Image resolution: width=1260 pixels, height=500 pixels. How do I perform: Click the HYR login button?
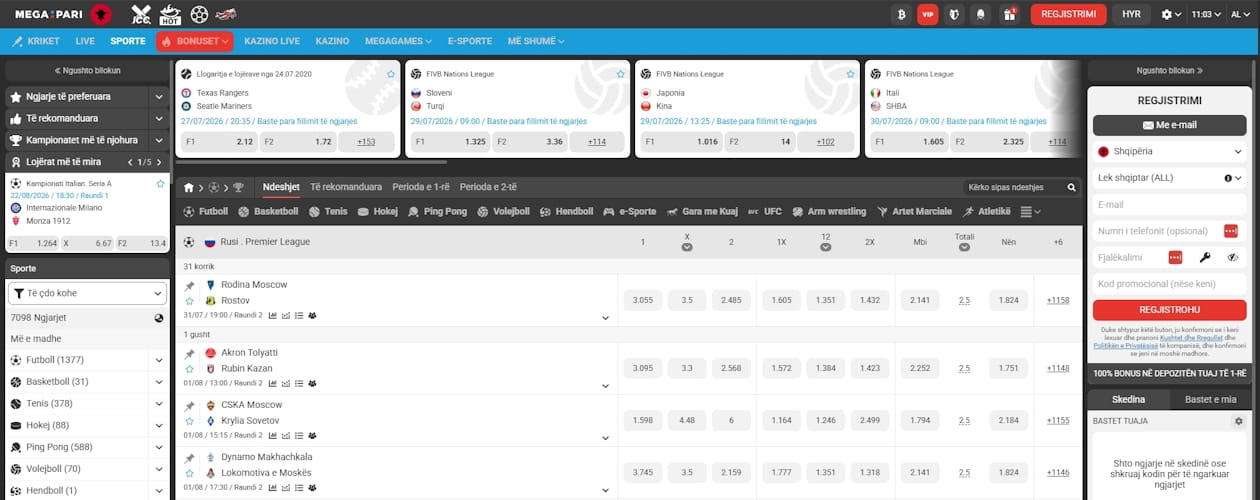(x=1131, y=15)
